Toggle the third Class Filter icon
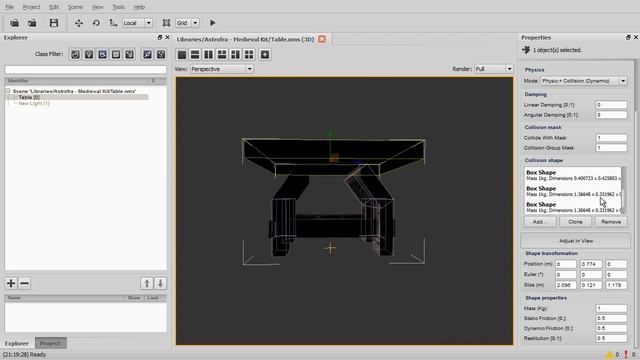This screenshot has width=640, height=360. [x=102, y=54]
